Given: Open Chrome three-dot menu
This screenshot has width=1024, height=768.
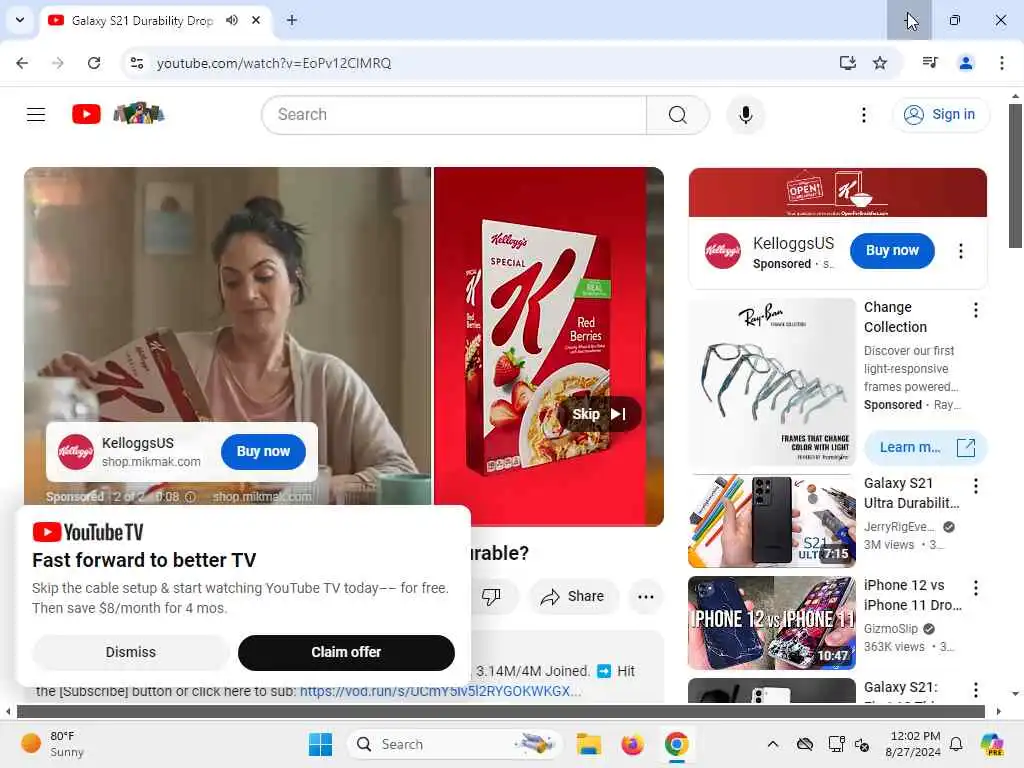Looking at the screenshot, I should click(1002, 63).
